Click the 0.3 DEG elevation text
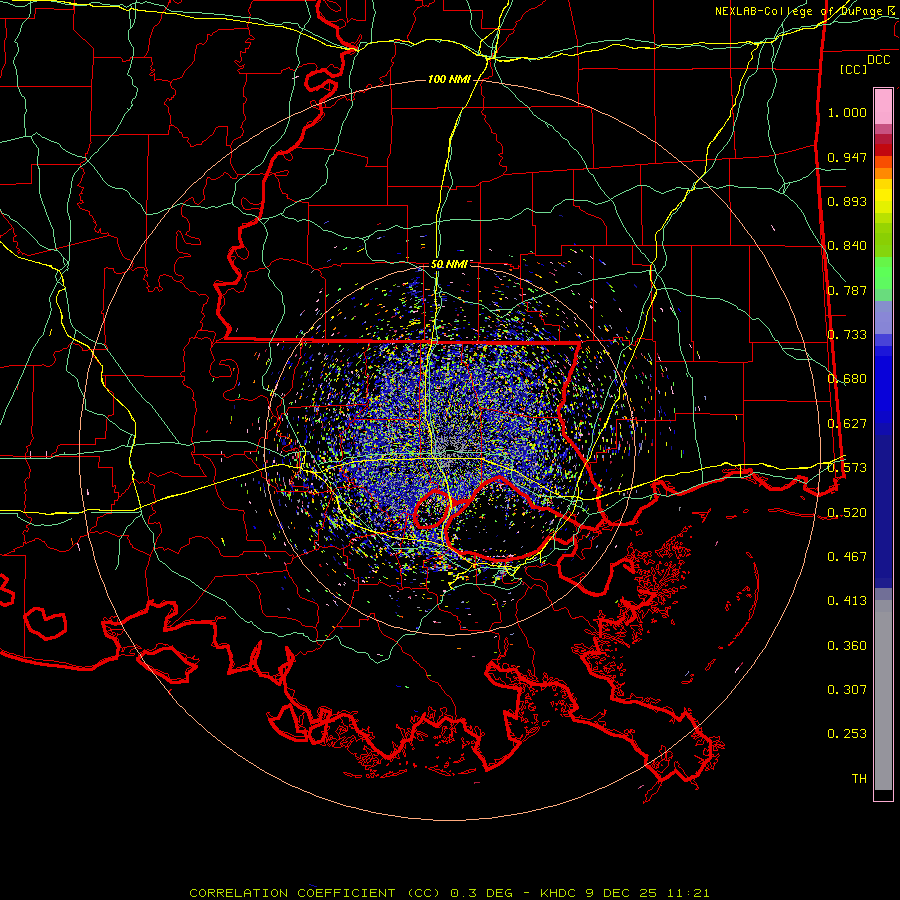The image size is (900, 900). [x=481, y=893]
